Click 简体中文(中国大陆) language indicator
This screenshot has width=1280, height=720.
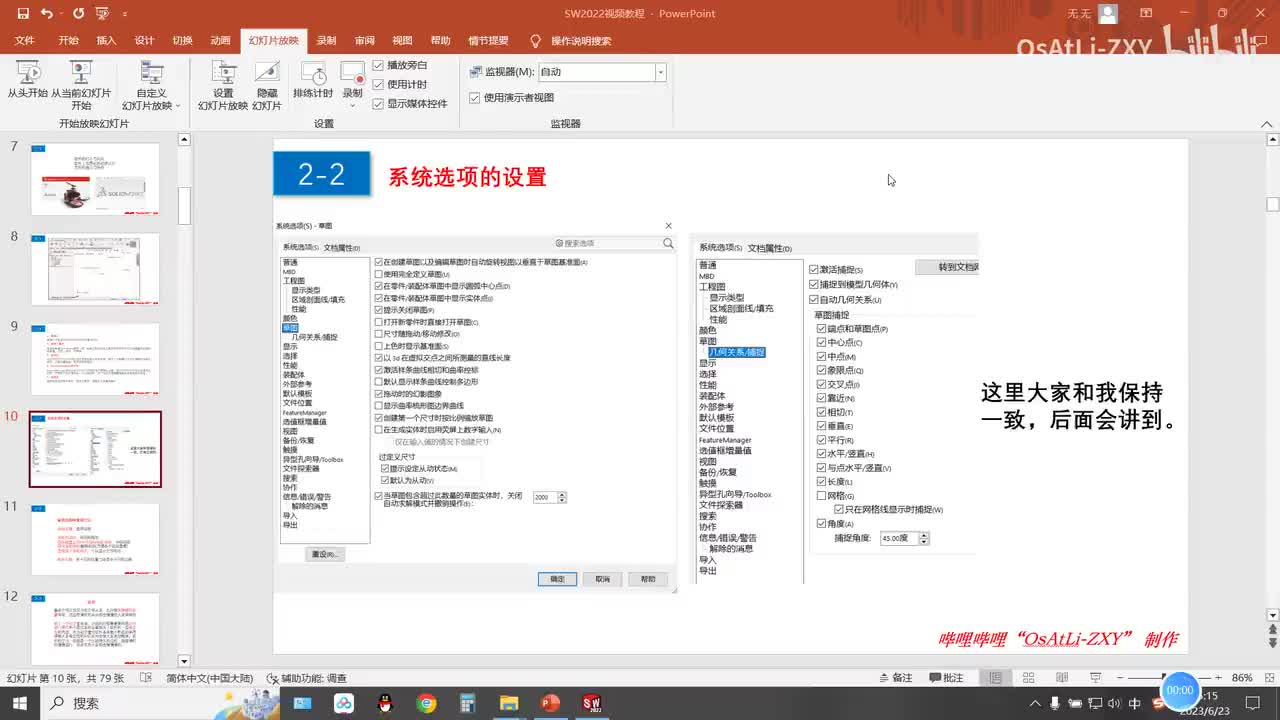(209, 678)
